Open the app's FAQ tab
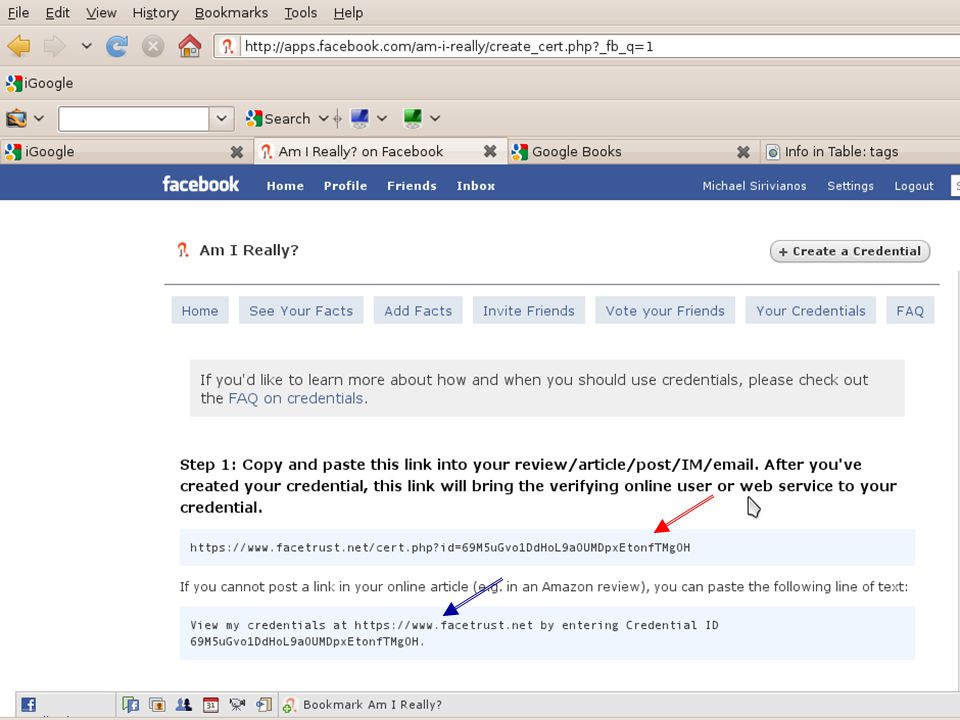Viewport: 960px width, 720px height. point(910,311)
